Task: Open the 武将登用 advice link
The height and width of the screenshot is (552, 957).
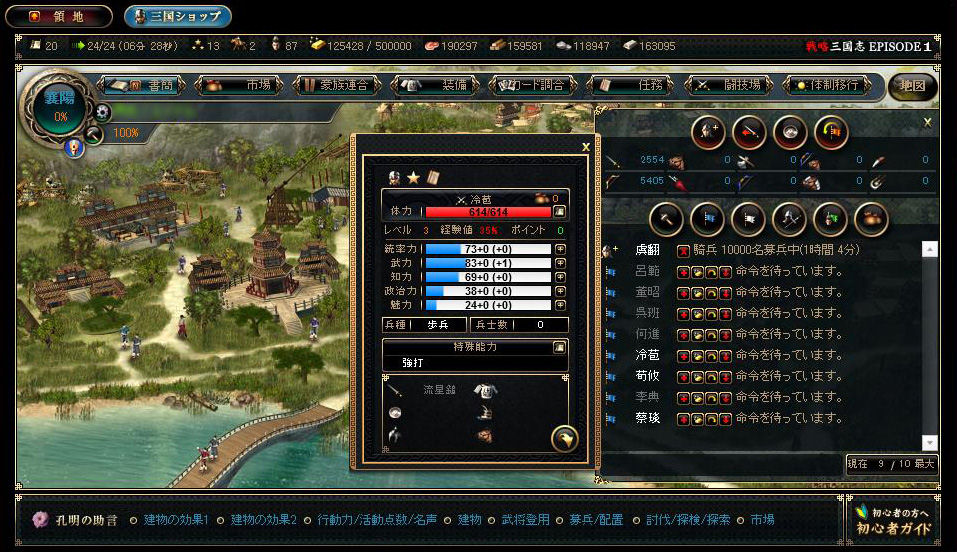Action: [x=525, y=520]
